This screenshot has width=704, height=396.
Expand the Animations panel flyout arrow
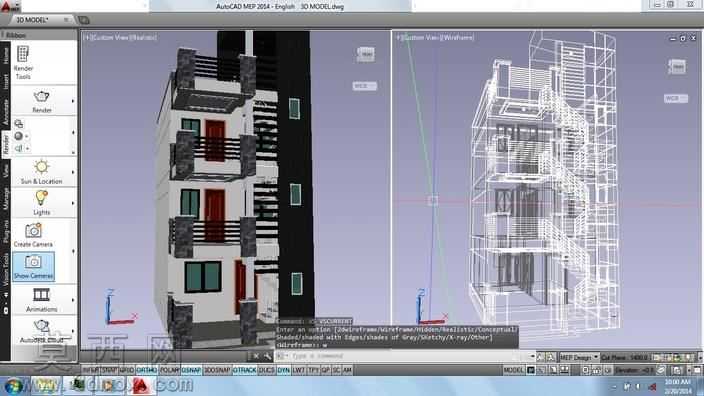[73, 300]
